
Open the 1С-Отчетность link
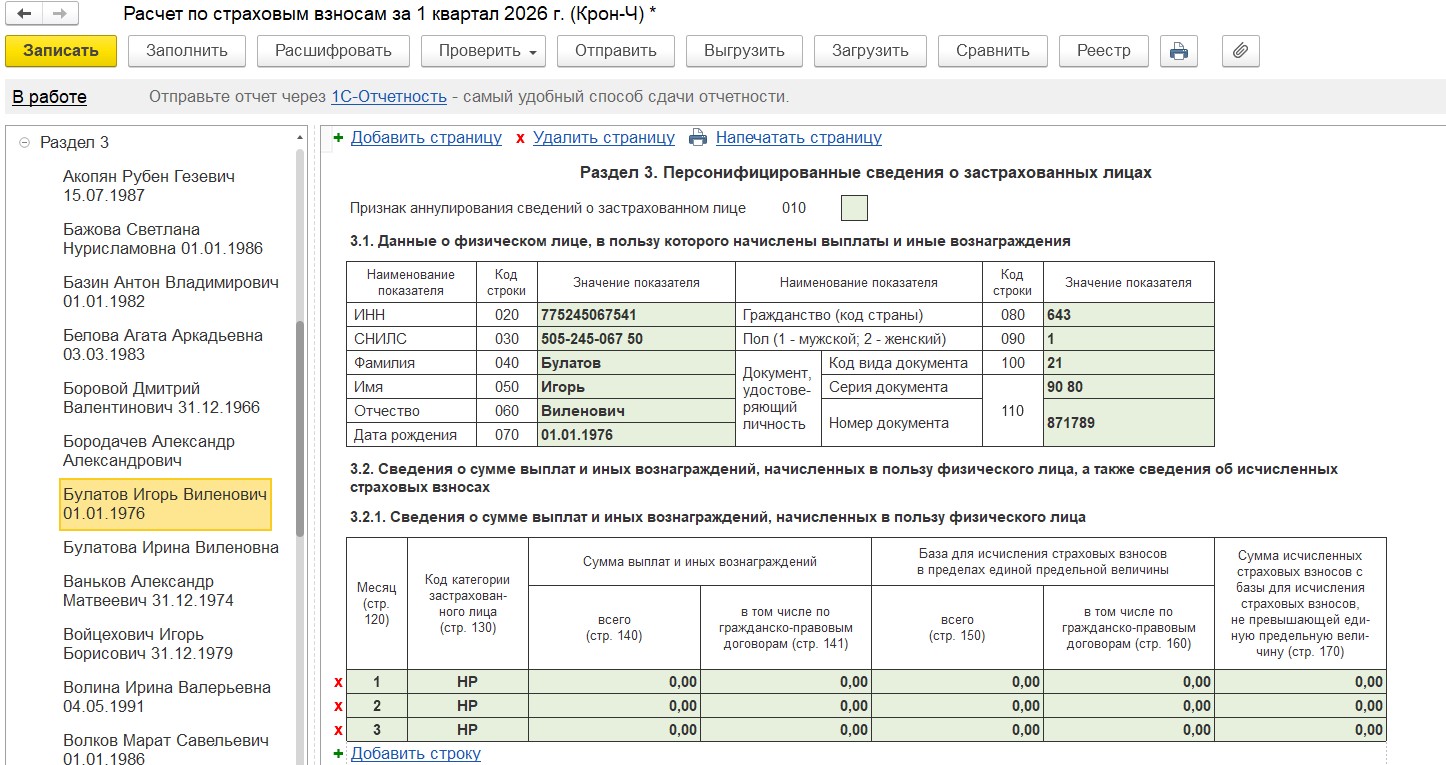[388, 97]
